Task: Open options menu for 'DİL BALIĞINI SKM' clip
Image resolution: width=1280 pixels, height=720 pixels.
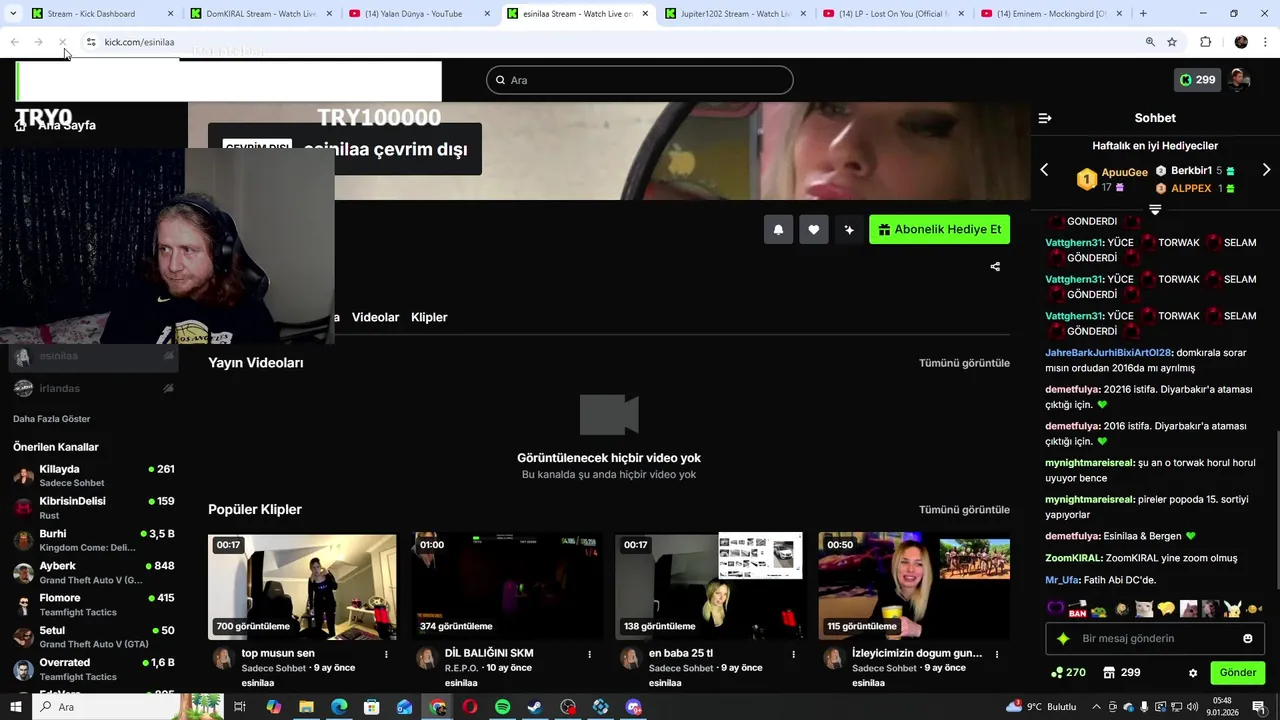Action: click(589, 654)
